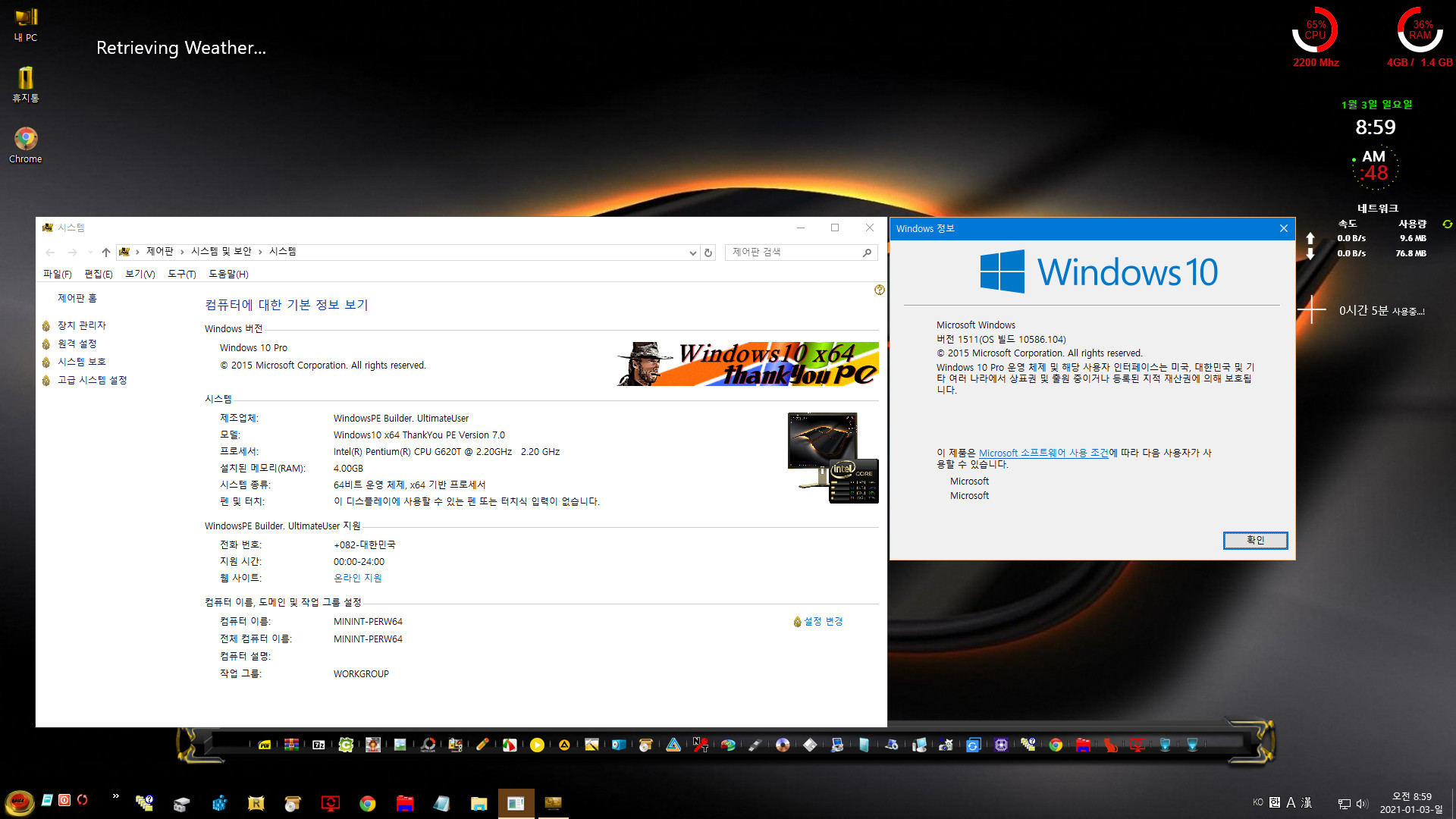
Task: Click the pencil editor icon in the dock
Action: (482, 745)
